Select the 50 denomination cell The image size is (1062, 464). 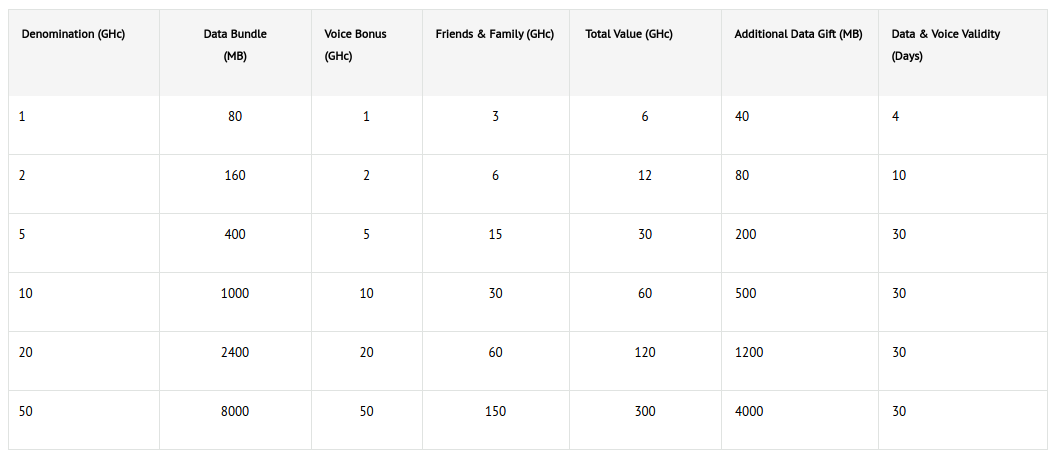25,412
